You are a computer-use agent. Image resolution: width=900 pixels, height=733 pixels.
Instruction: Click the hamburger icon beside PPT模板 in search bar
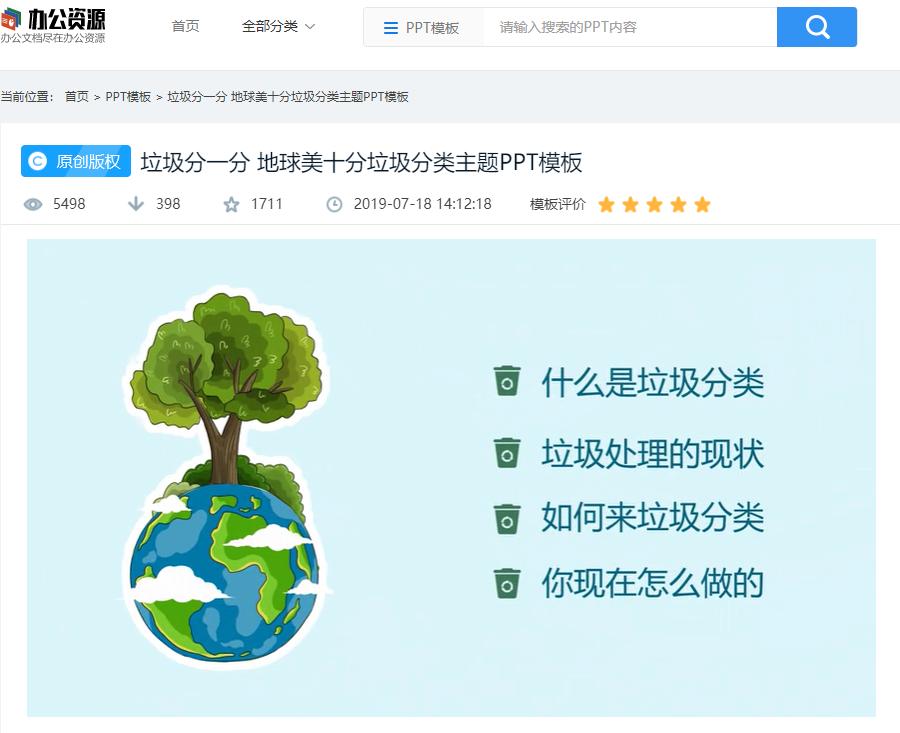389,27
